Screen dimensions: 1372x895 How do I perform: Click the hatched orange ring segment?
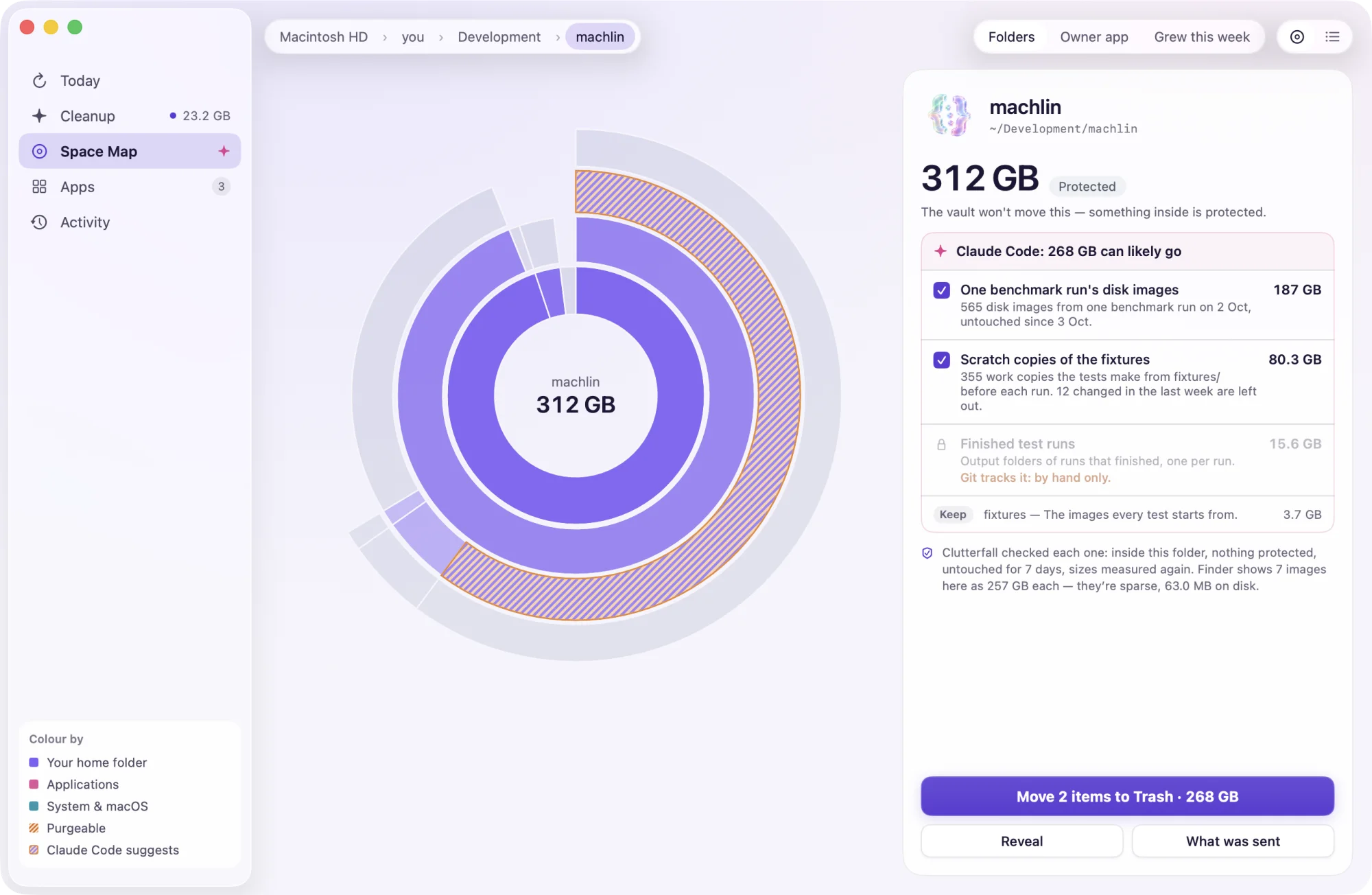click(777, 396)
